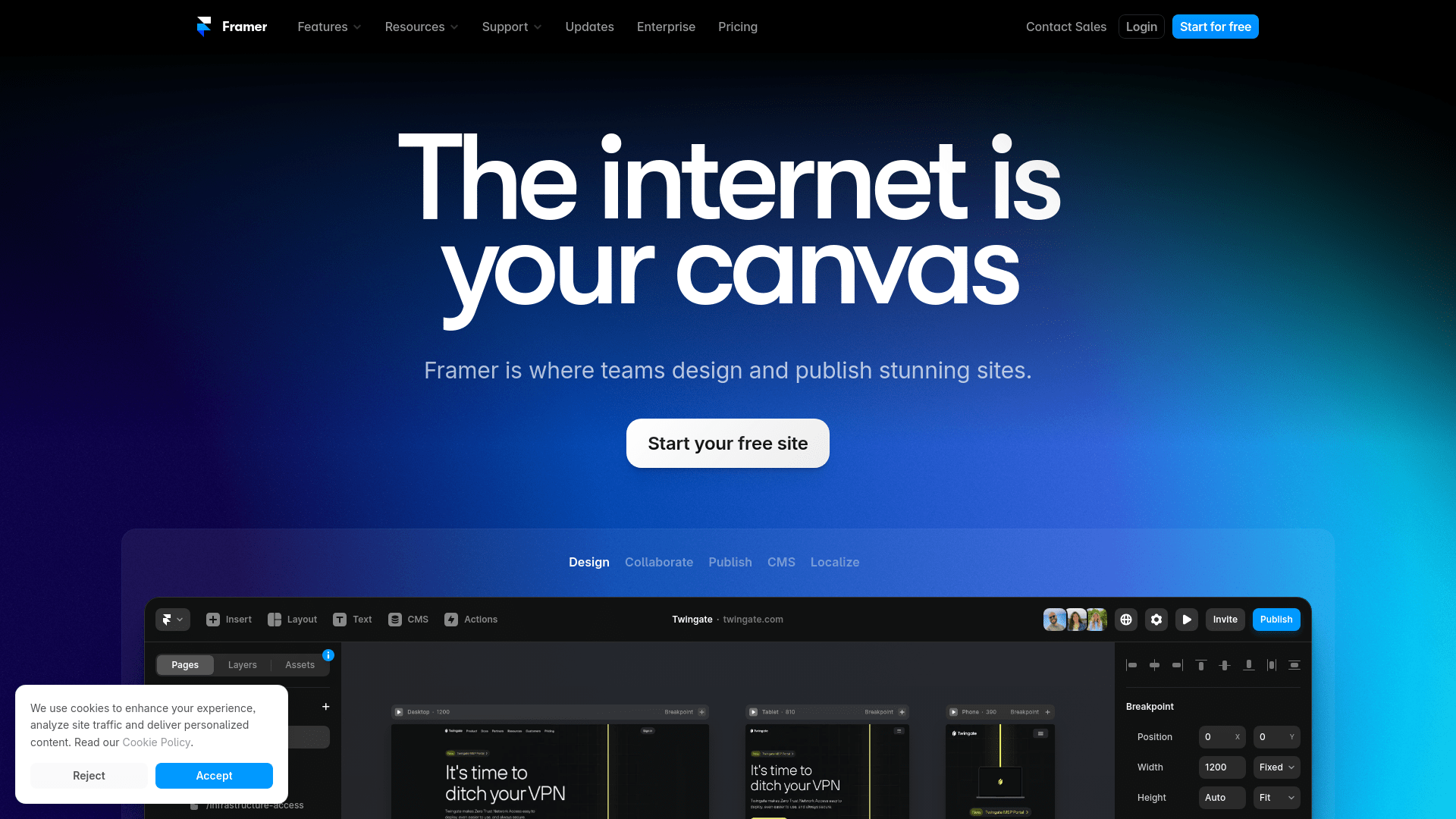
Task: Select the Pages tab in left panel
Action: (185, 664)
